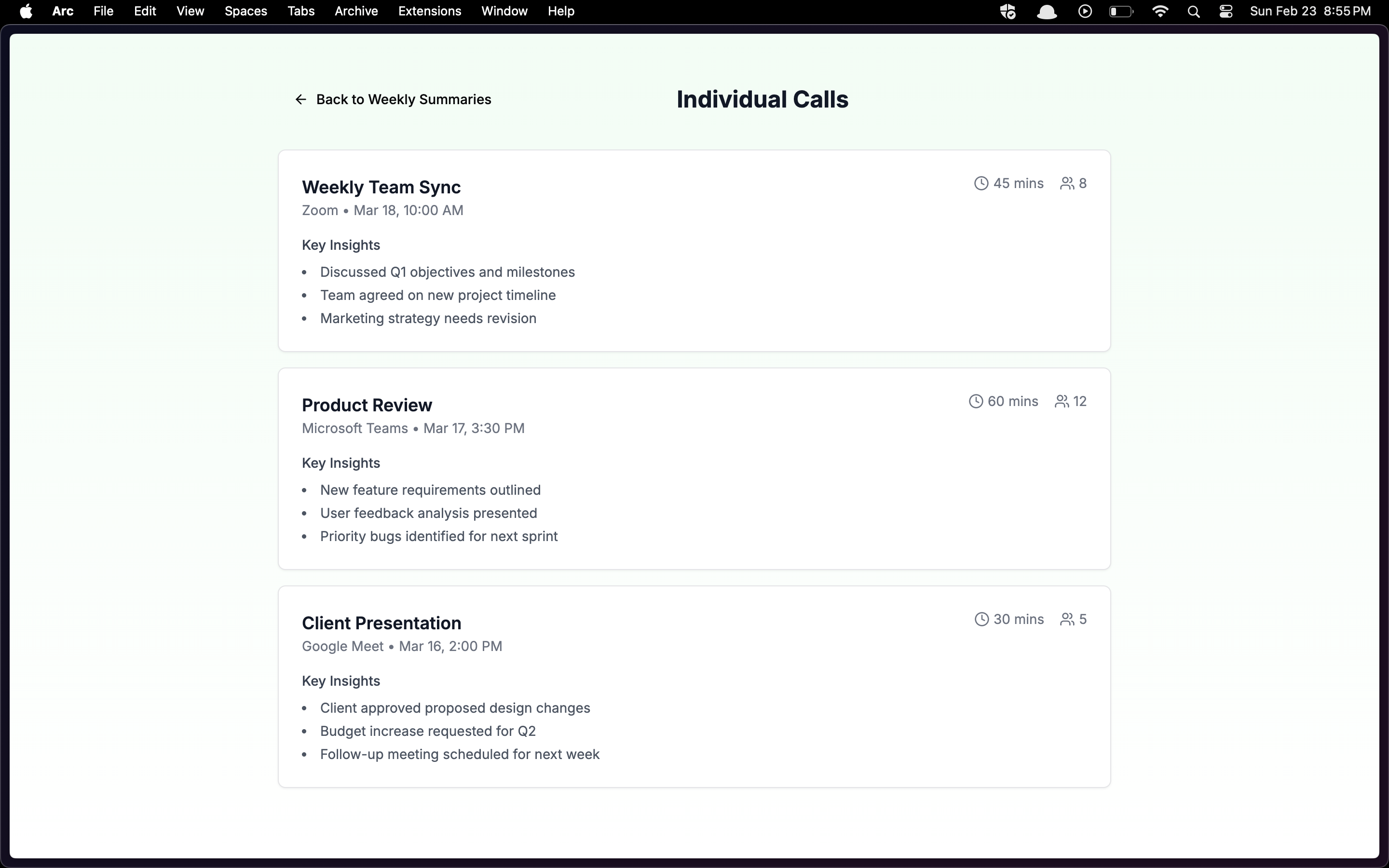
Task: Open Spotlight search in menu bar
Action: pyautogui.click(x=1193, y=12)
